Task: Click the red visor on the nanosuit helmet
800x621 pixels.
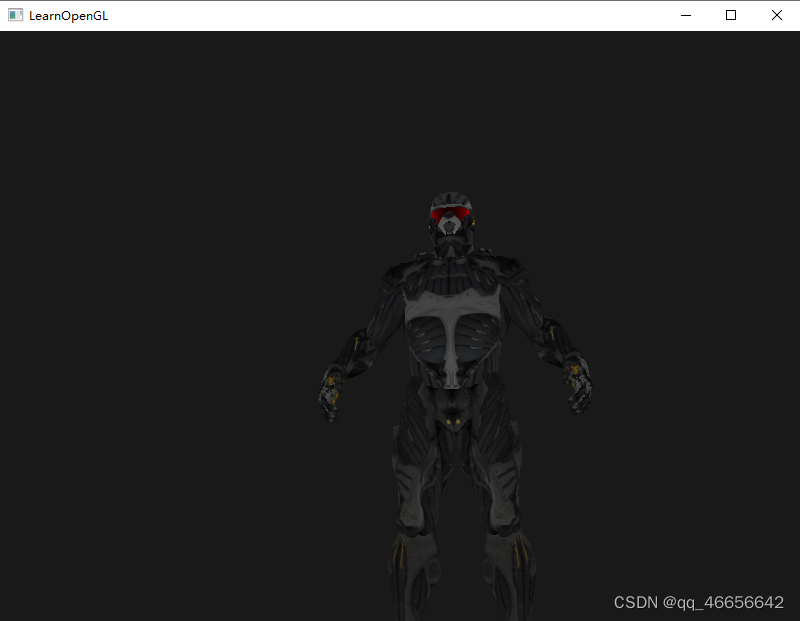Action: tap(452, 212)
